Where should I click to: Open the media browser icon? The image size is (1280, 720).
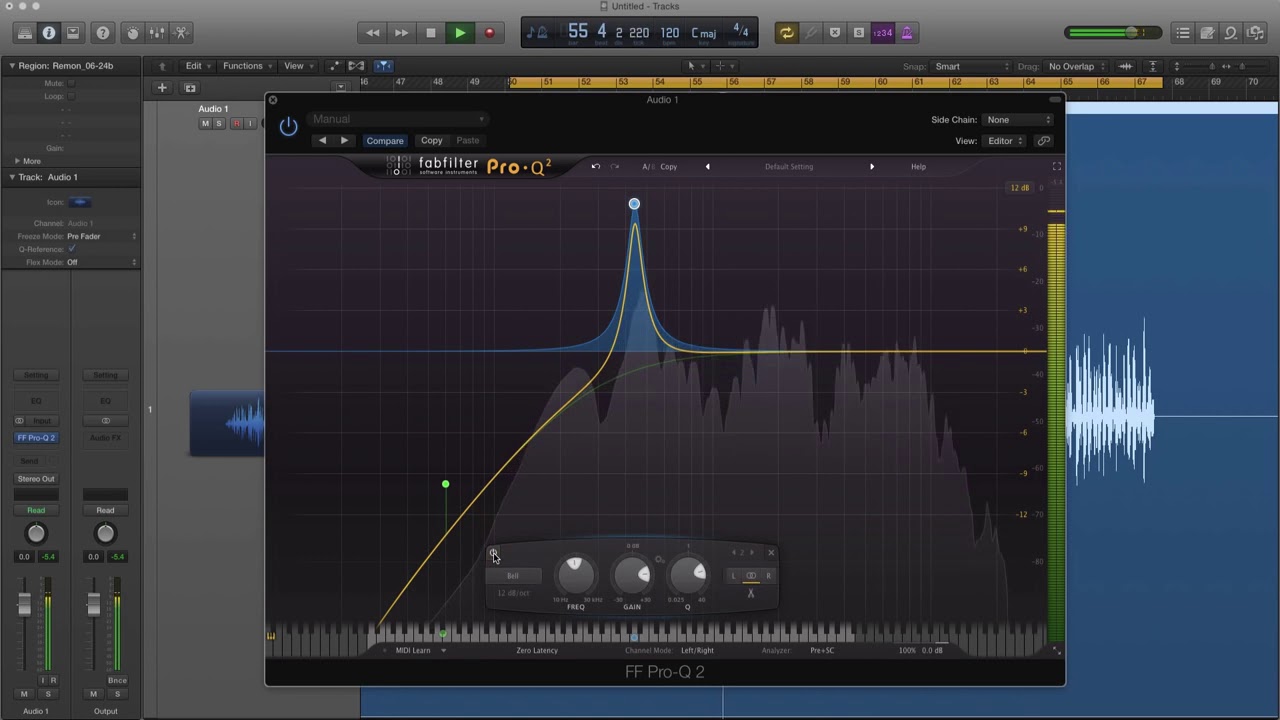pyautogui.click(x=1255, y=33)
